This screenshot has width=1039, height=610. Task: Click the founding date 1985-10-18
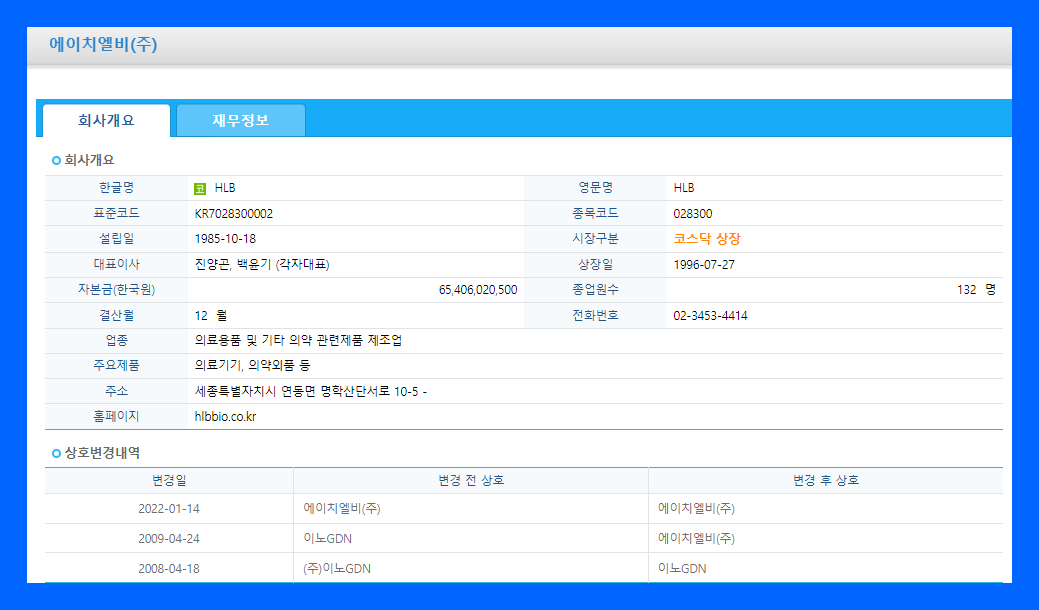[225, 238]
